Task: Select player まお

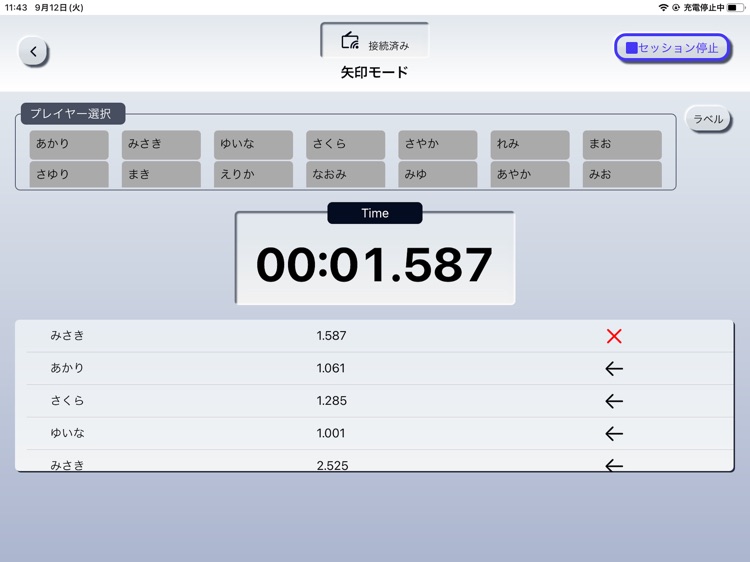Action: point(622,144)
